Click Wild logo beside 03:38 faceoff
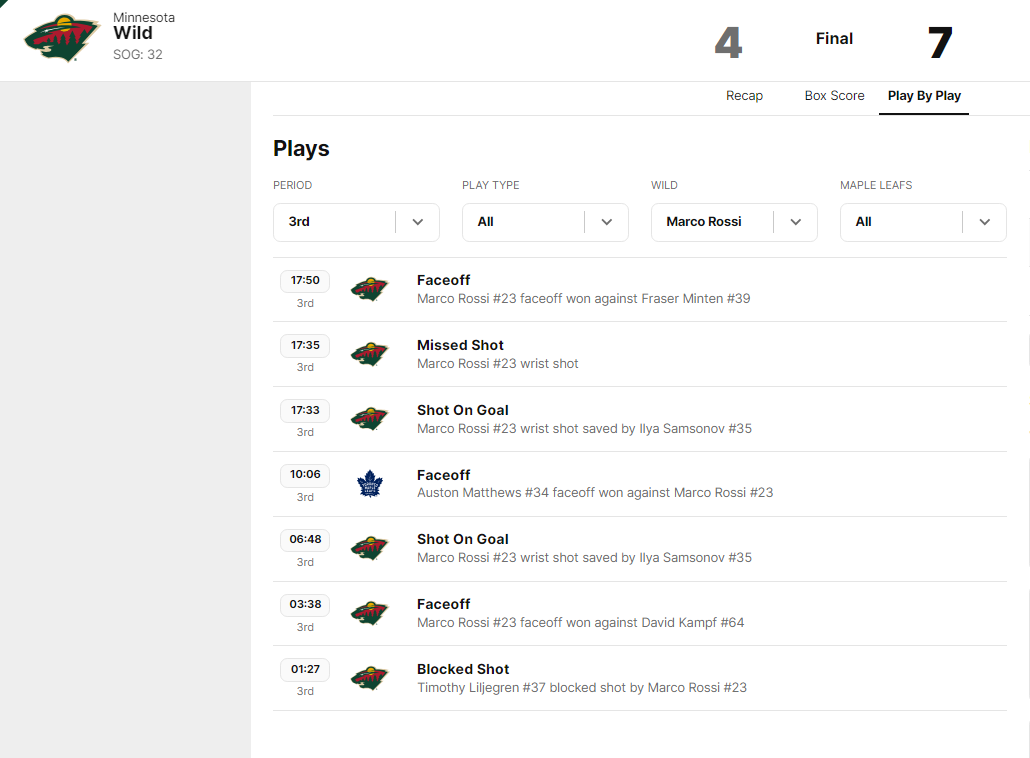 (369, 613)
